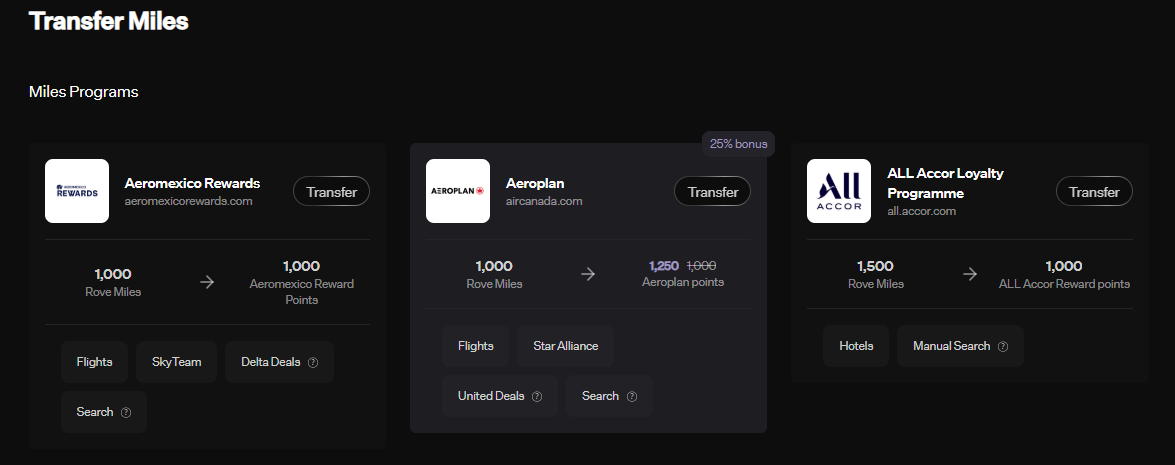Click the Aeroplan logo
Image resolution: width=1175 pixels, height=465 pixels.
click(x=458, y=191)
